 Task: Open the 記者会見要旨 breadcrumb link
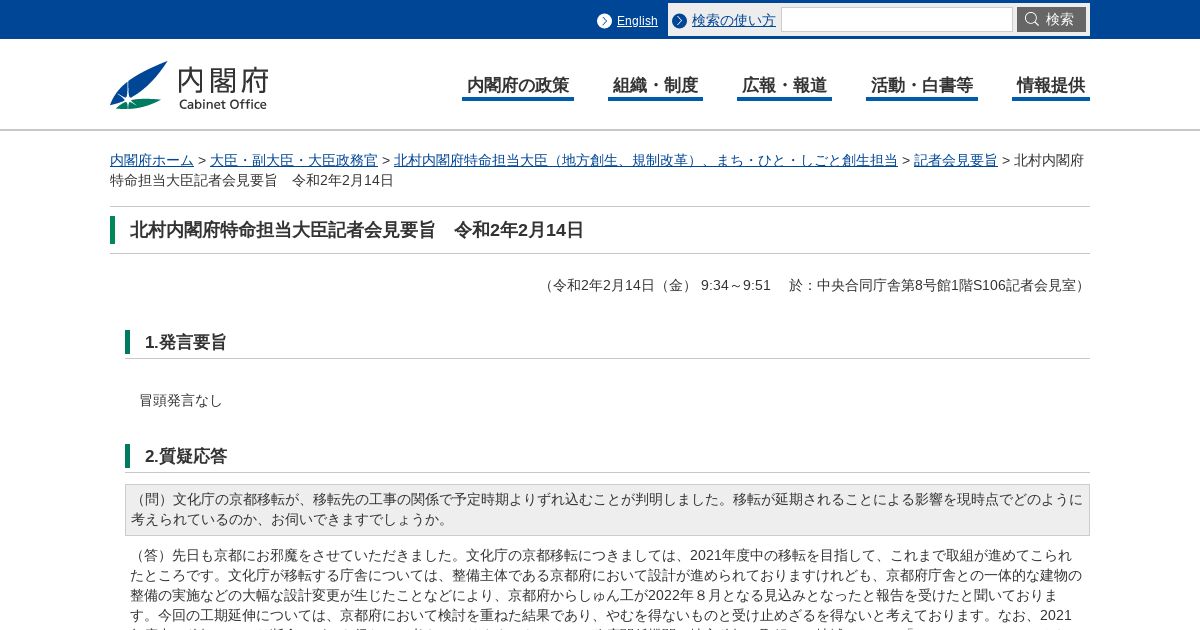tap(956, 160)
